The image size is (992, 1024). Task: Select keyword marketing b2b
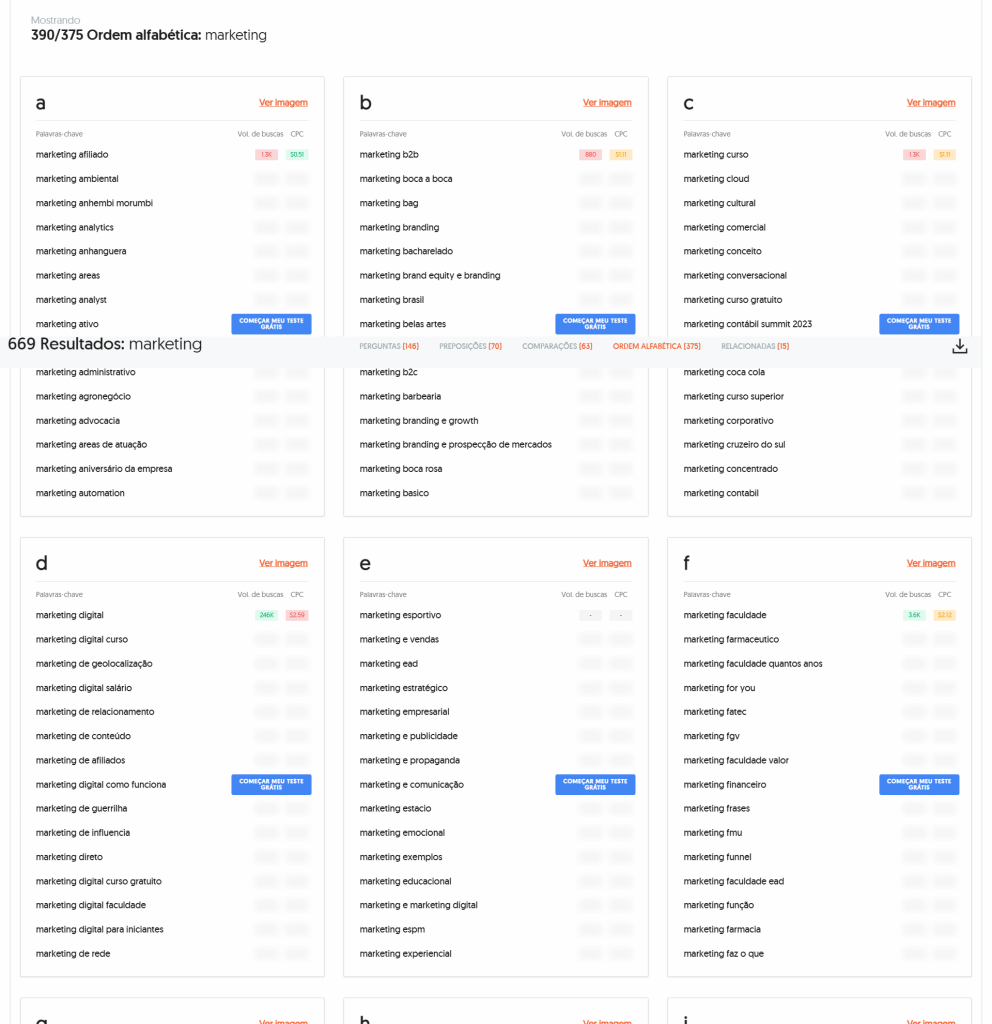(389, 155)
